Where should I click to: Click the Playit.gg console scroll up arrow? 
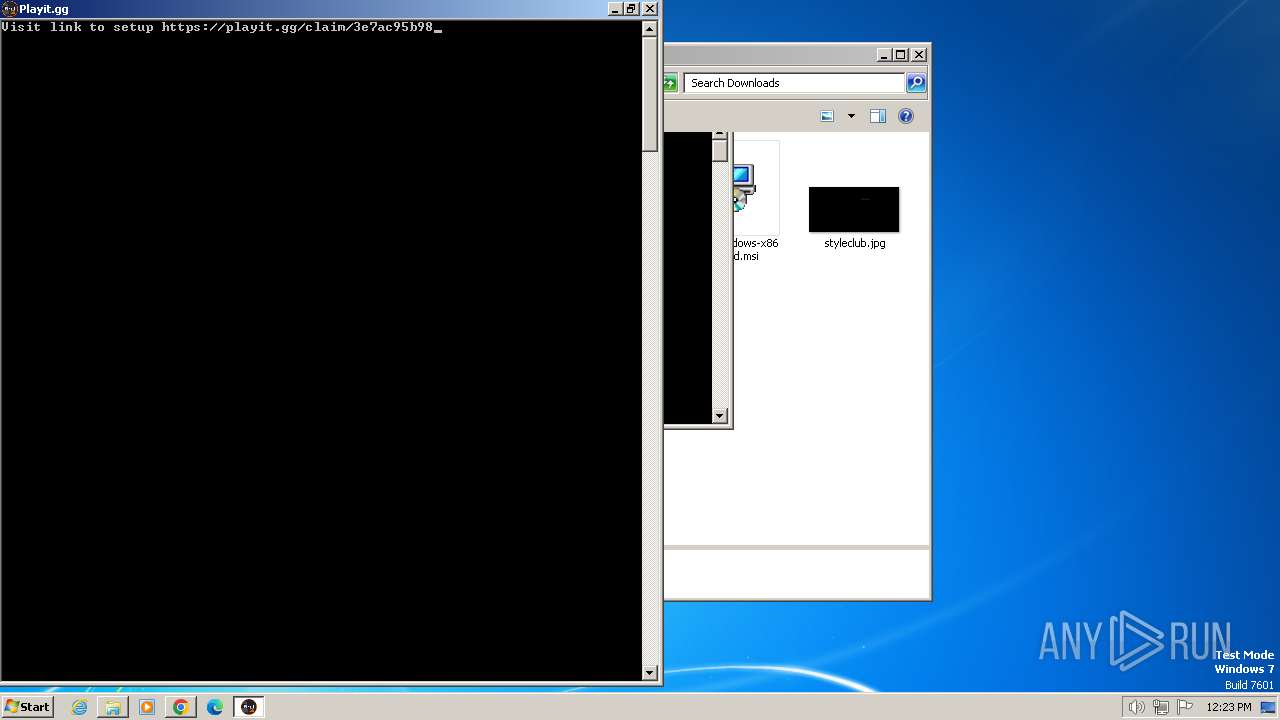click(649, 29)
